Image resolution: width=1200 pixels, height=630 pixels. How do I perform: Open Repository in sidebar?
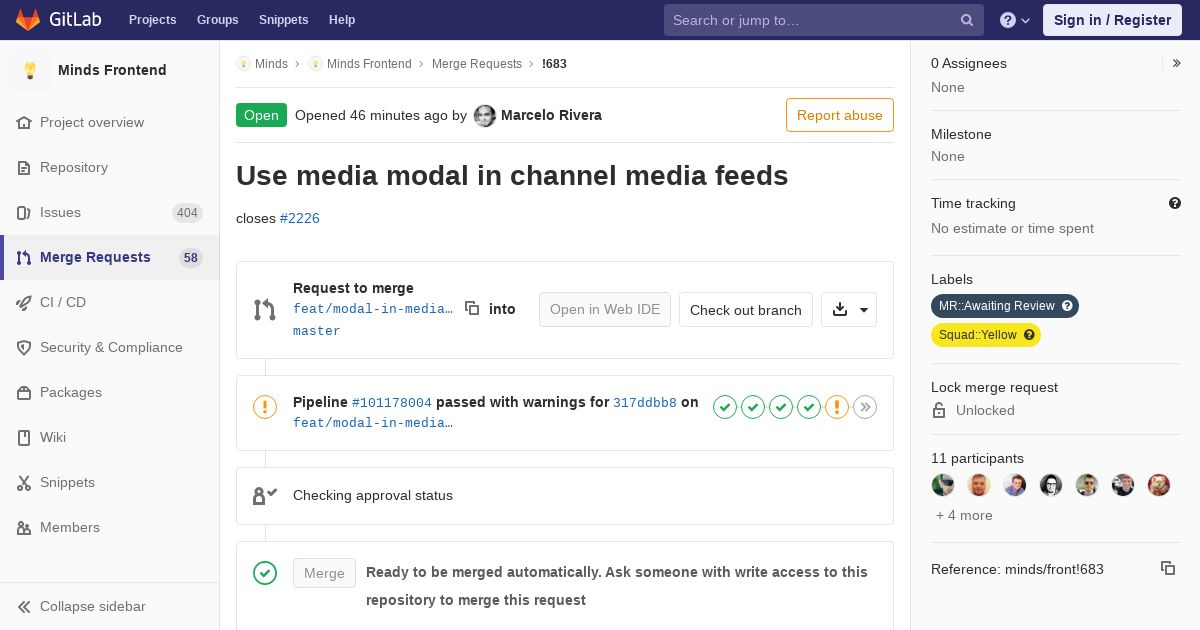[109, 167]
